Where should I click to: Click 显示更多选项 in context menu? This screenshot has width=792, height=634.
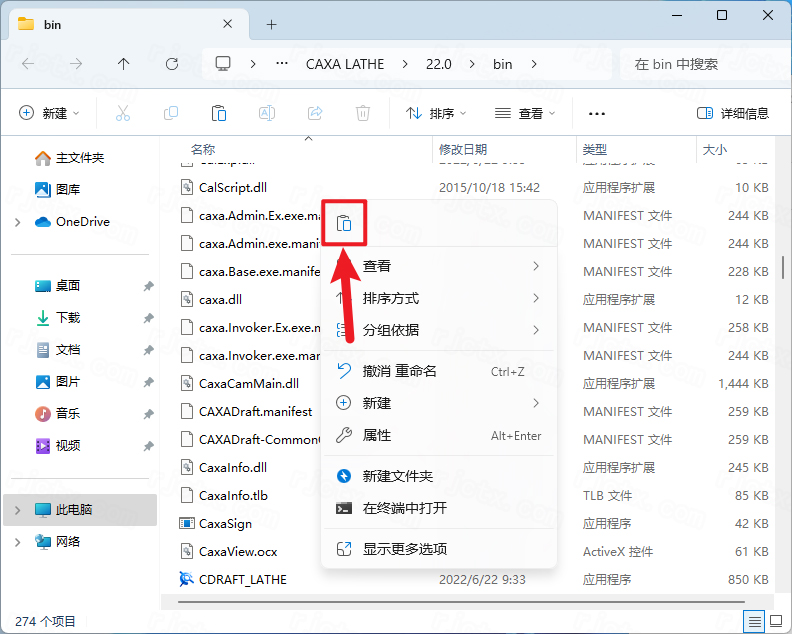[404, 549]
